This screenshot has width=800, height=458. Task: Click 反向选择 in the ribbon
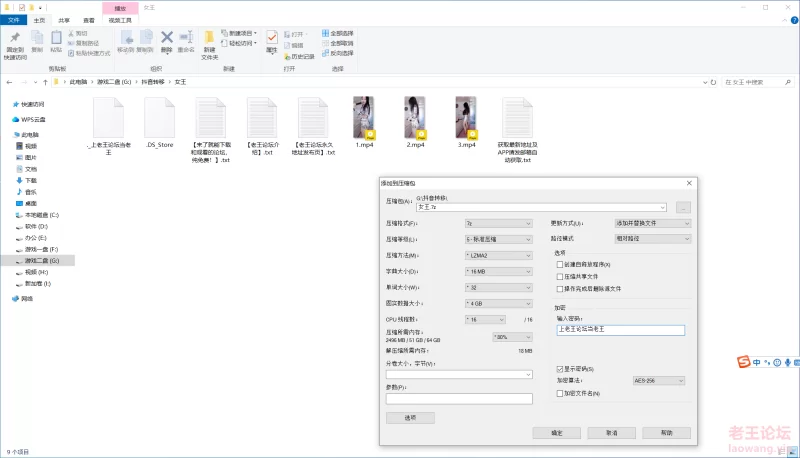(x=338, y=53)
